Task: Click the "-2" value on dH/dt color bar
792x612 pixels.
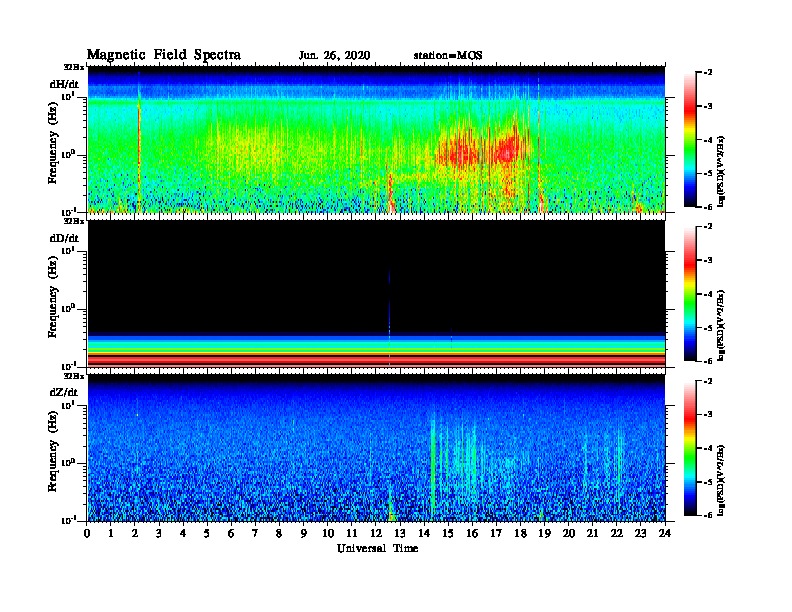Action: point(708,73)
